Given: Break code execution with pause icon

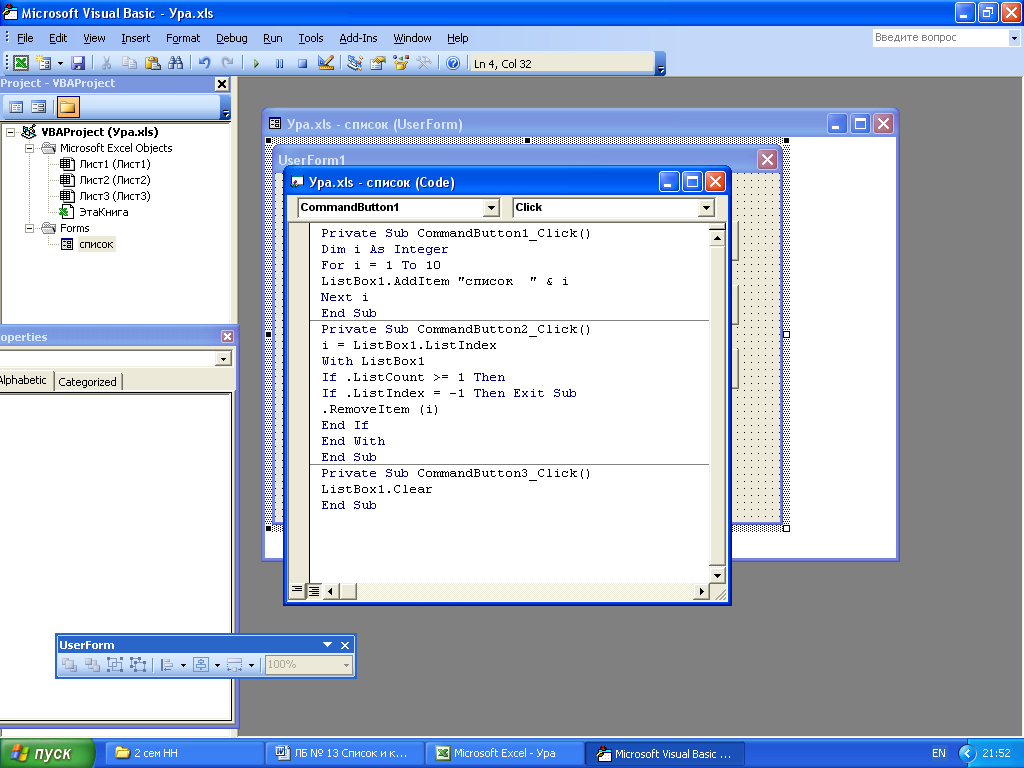Looking at the screenshot, I should [x=280, y=63].
